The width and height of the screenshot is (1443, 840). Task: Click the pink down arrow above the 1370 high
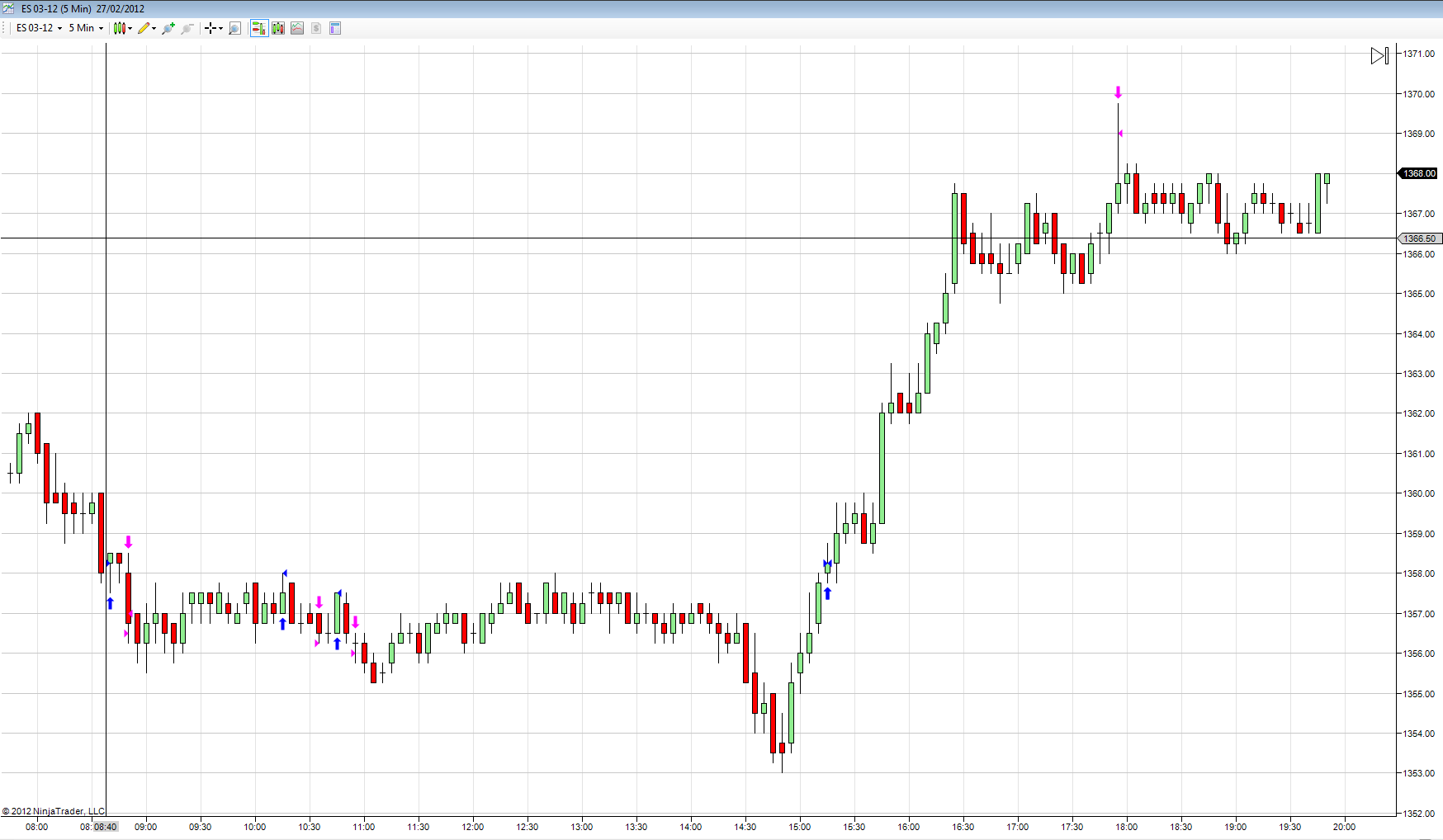[x=1119, y=92]
